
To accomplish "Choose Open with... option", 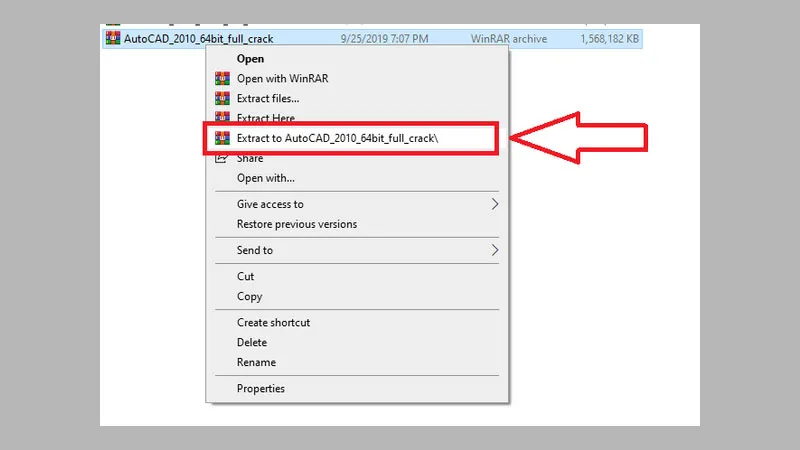I will pos(265,178).
